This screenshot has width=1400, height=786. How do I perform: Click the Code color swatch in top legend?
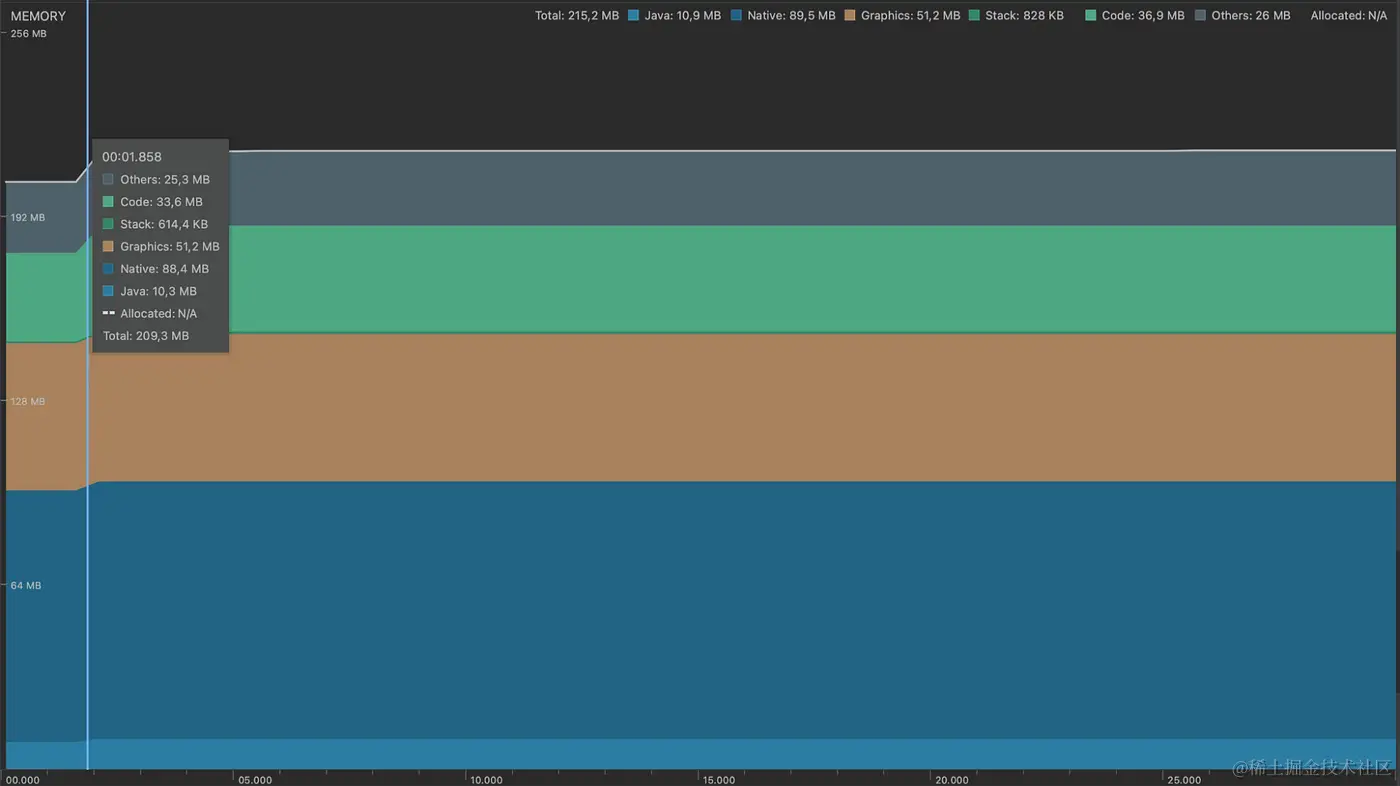1090,16
